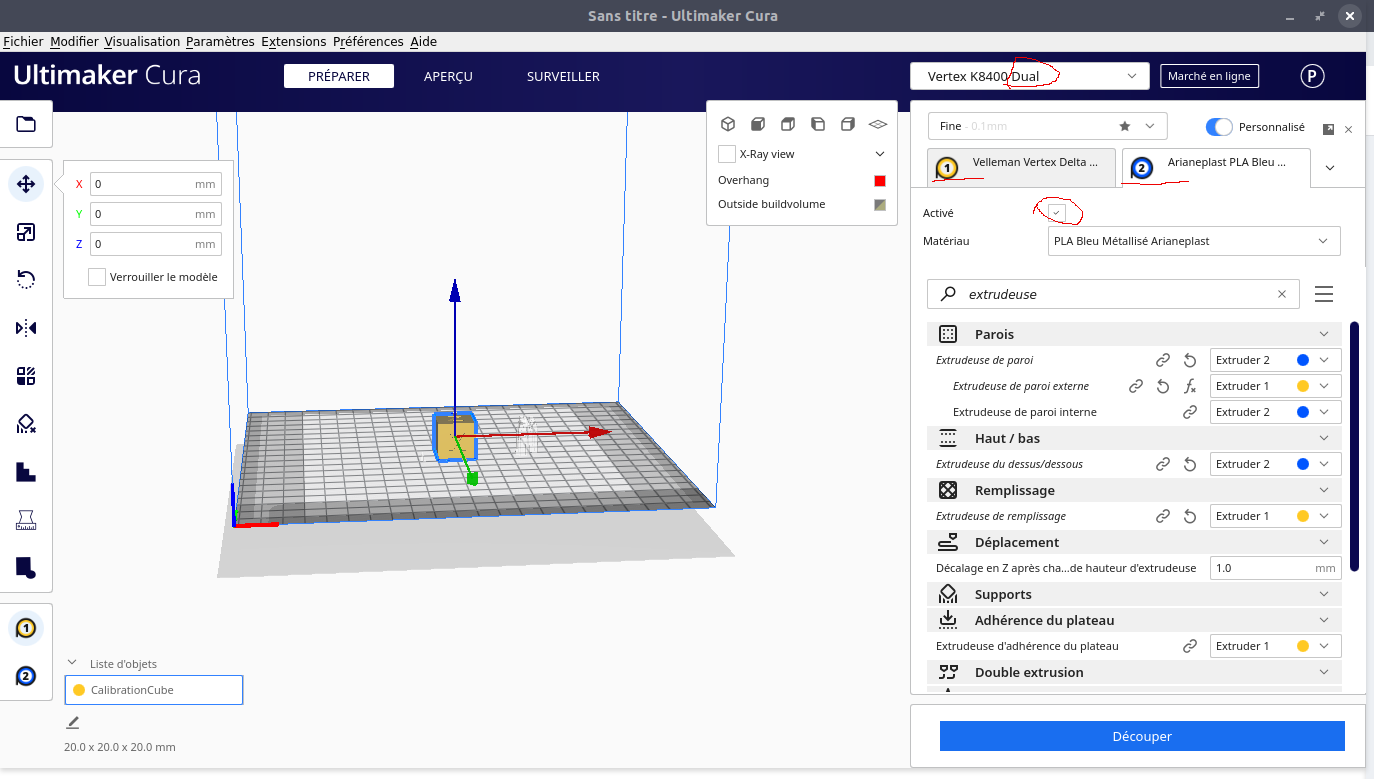Click link icon of Extrudeuse de remplissage
The height and width of the screenshot is (779, 1374).
(x=1163, y=516)
